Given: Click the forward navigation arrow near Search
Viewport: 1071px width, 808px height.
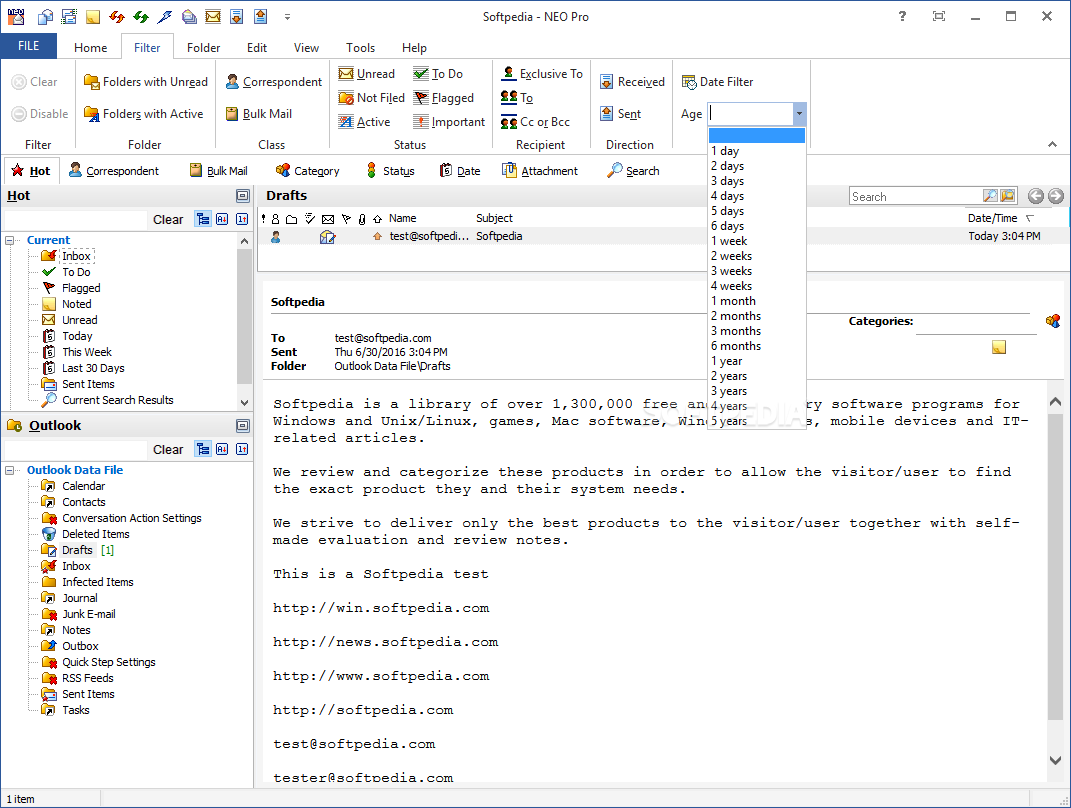Looking at the screenshot, I should (x=1056, y=196).
